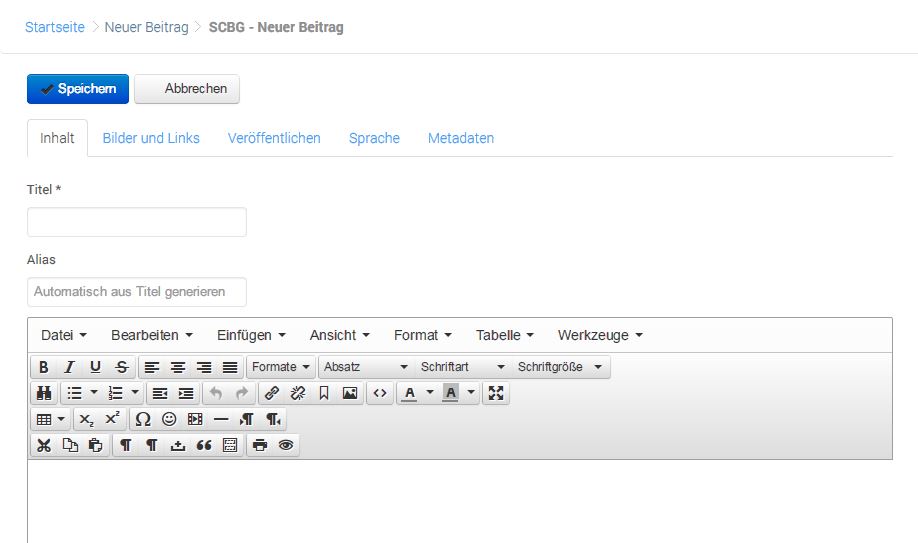Toggle italic formatting
Viewport: 918px width, 543px height.
click(70, 367)
